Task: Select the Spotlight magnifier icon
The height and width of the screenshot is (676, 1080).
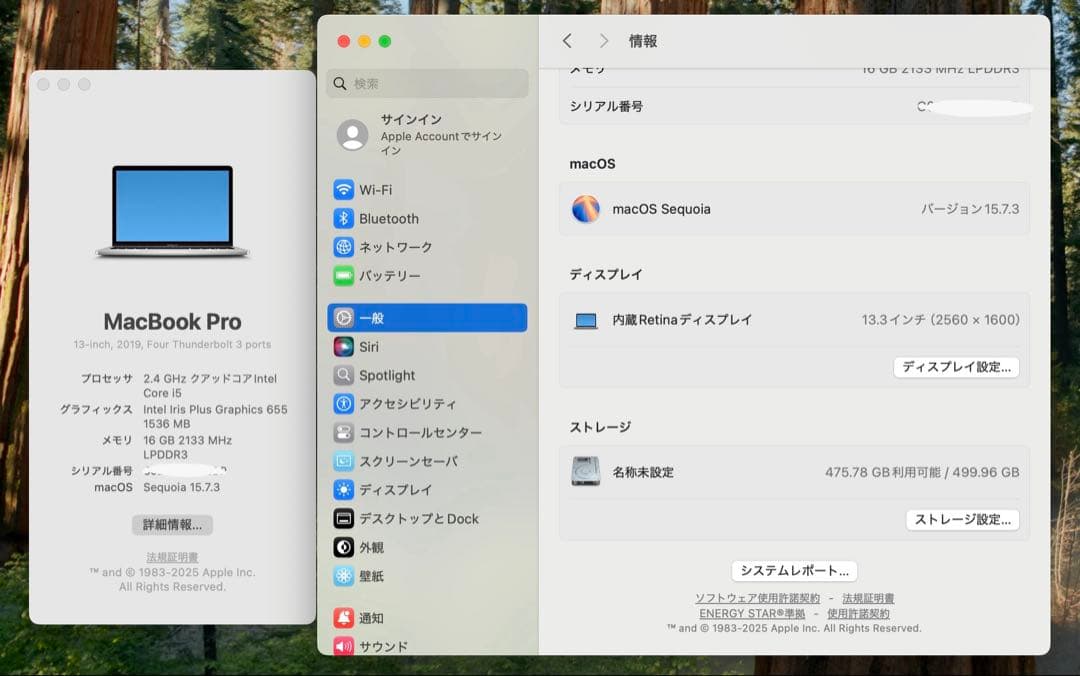Action: 344,375
